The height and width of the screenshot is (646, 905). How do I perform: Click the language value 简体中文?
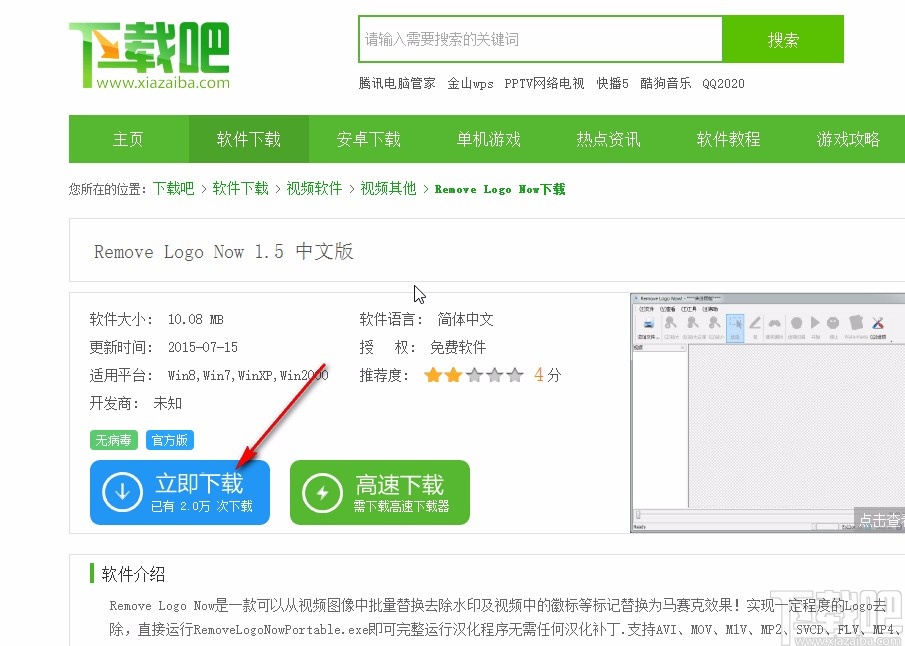(x=465, y=319)
